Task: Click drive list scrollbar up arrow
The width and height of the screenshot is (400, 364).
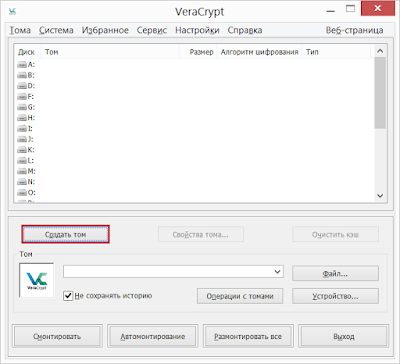Action: click(x=380, y=51)
